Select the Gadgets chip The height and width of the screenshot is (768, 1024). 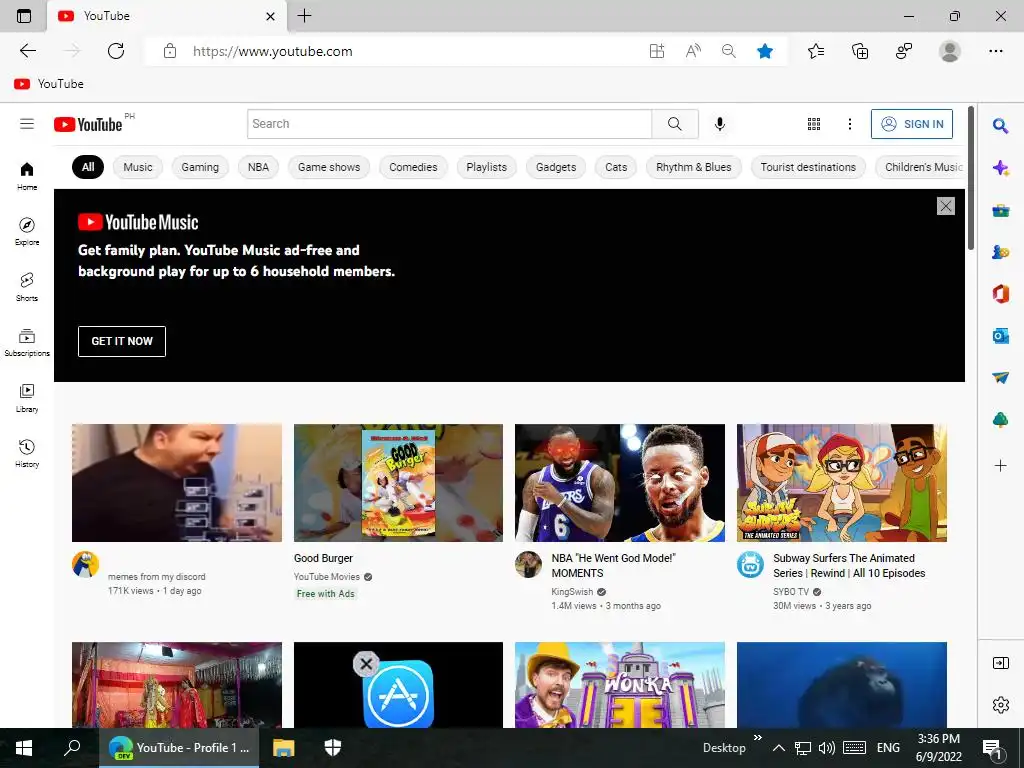[x=556, y=167]
